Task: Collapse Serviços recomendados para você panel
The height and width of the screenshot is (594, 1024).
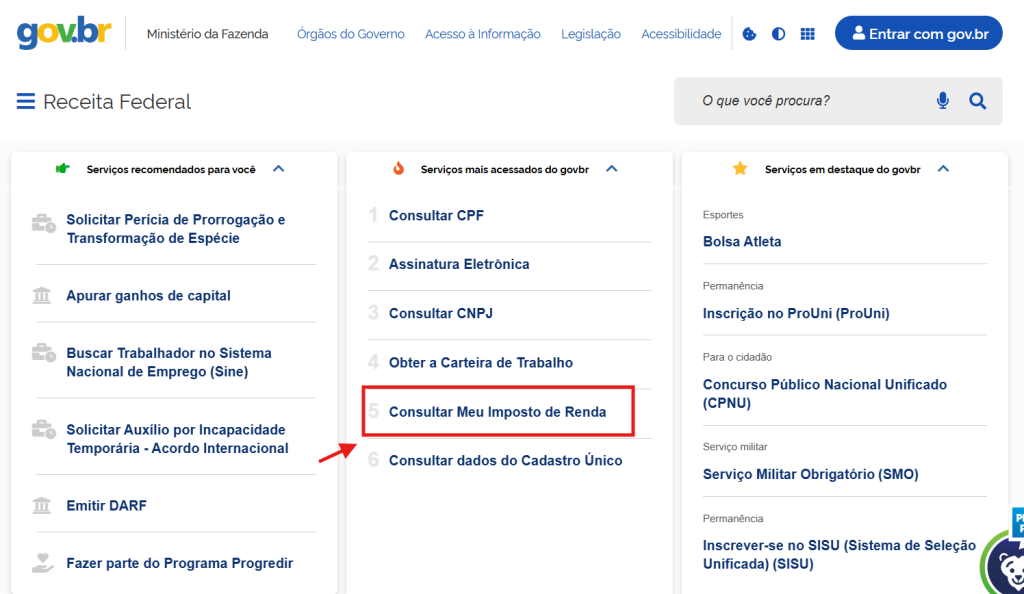Action: coord(279,169)
